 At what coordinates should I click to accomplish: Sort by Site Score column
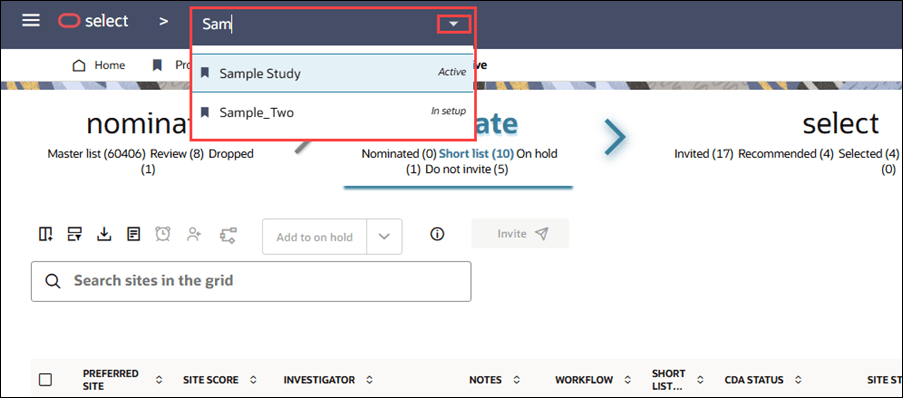pos(254,380)
